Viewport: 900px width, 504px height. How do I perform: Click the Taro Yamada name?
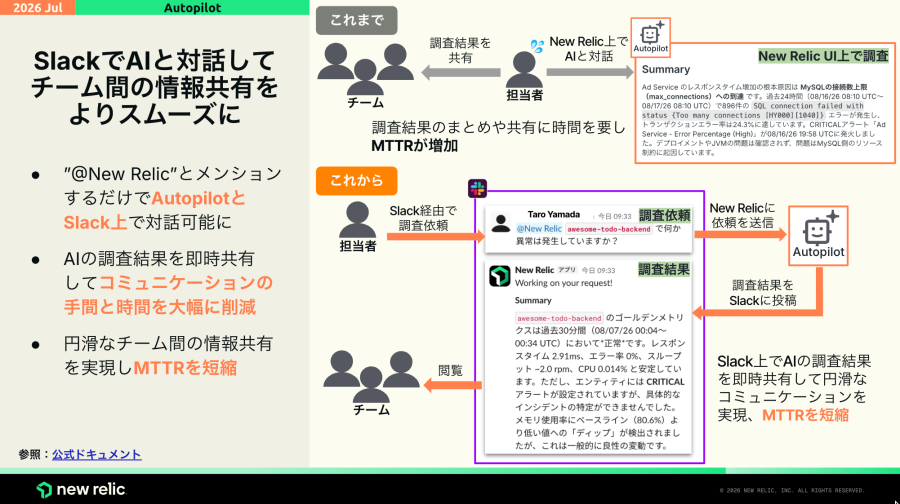553,215
